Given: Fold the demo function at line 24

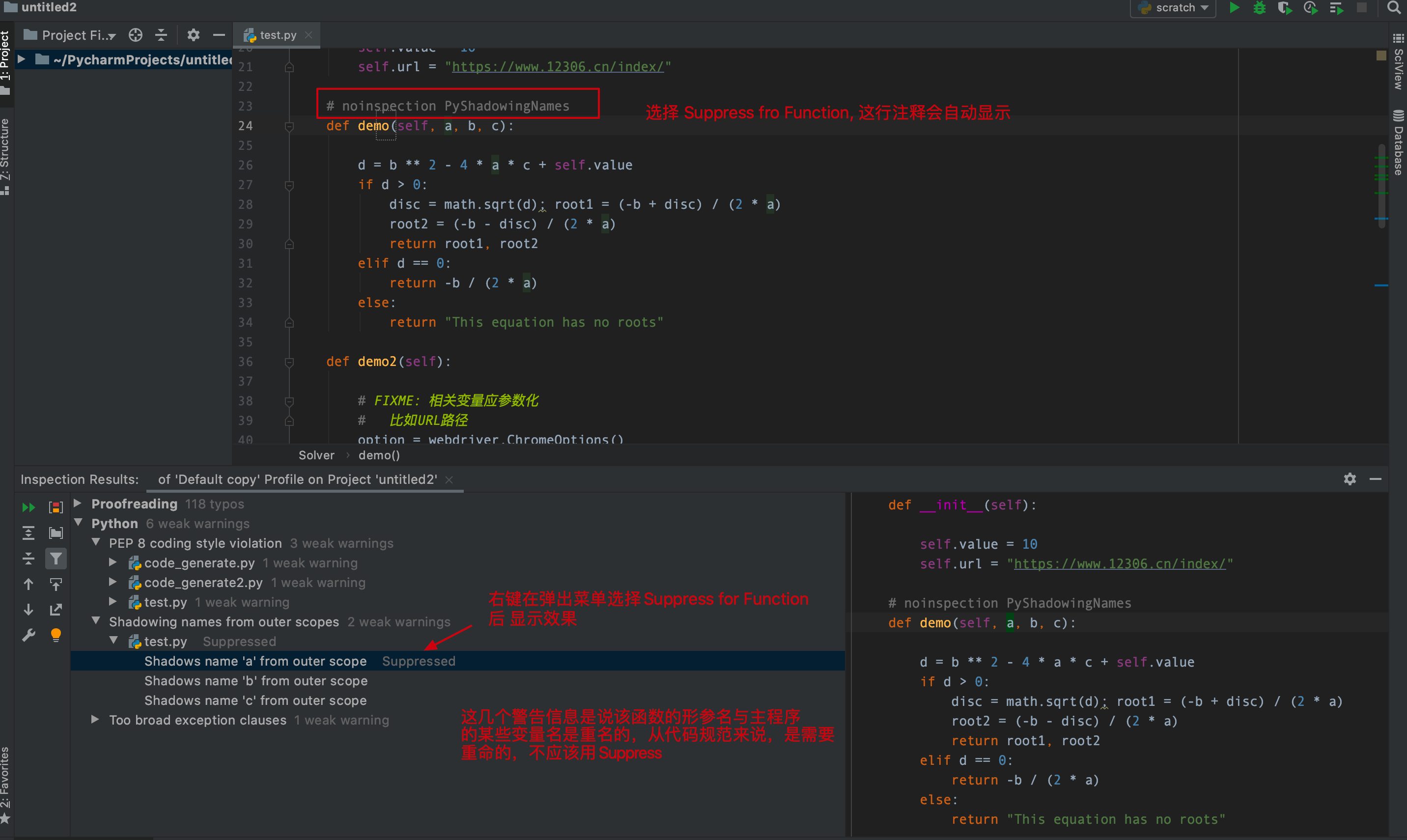Looking at the screenshot, I should pyautogui.click(x=289, y=126).
